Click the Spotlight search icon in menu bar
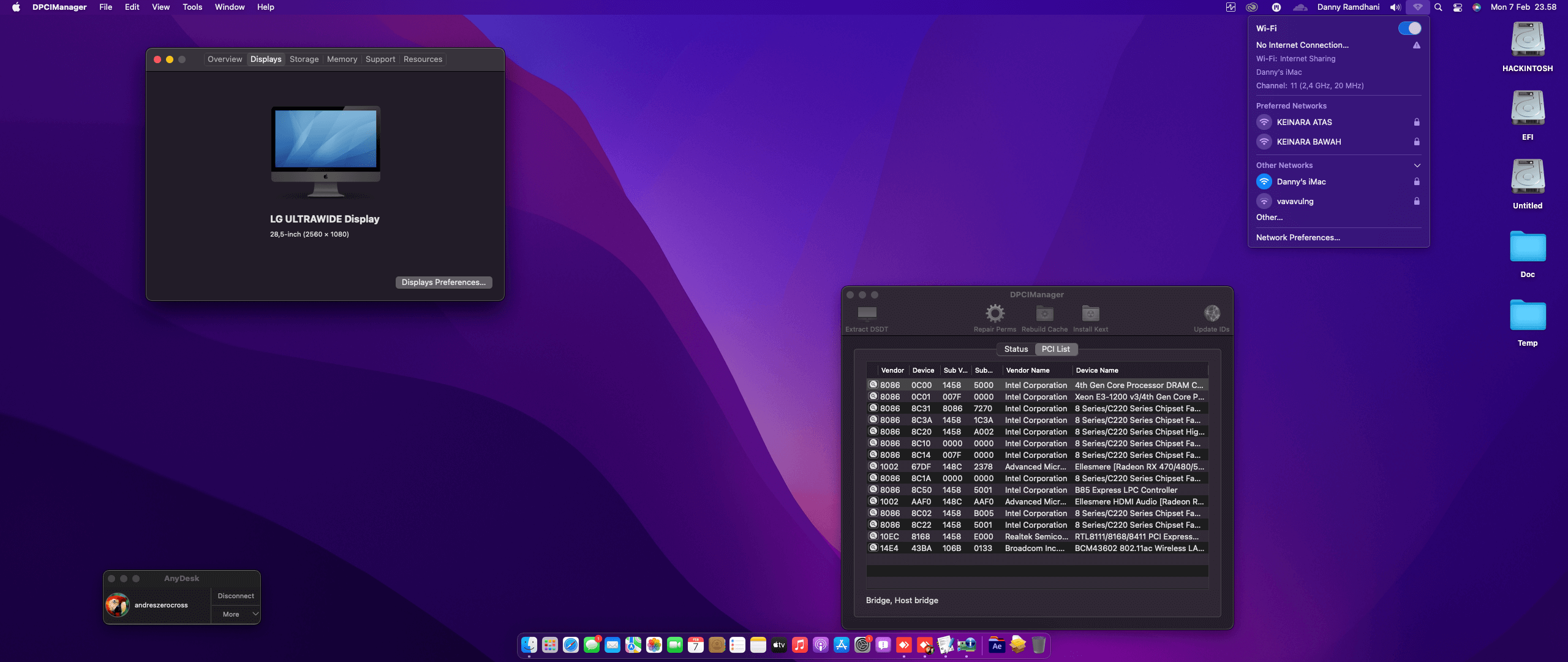 (x=1438, y=7)
